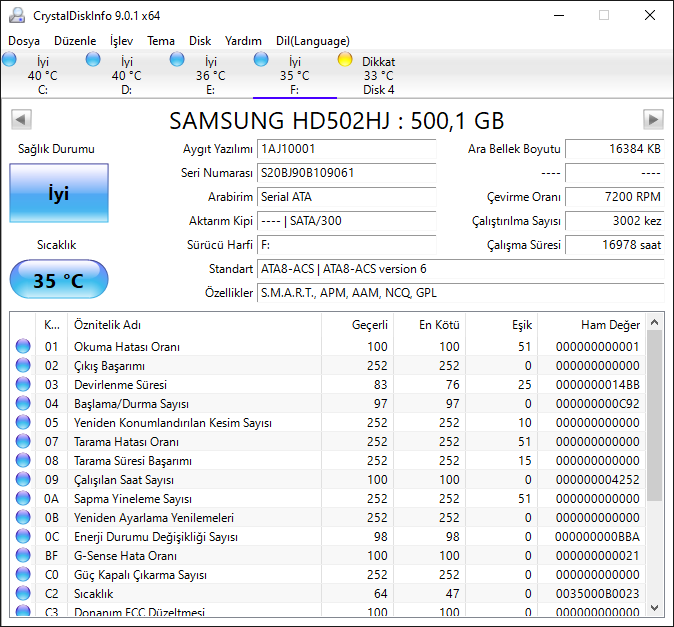The image size is (674, 627).
Task: Click raw value 0035000B0023
Action: point(597,593)
